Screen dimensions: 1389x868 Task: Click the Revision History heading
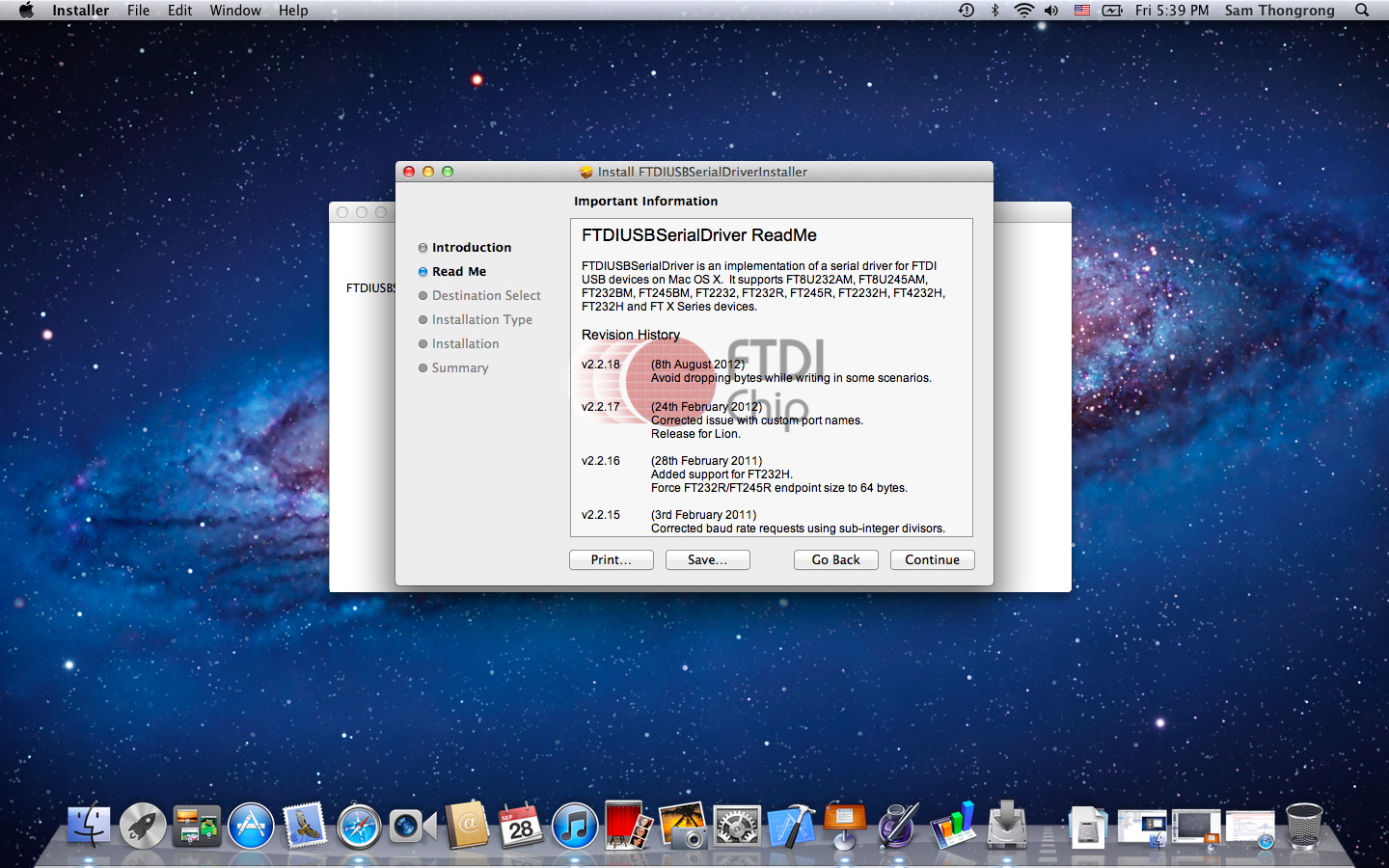click(631, 335)
